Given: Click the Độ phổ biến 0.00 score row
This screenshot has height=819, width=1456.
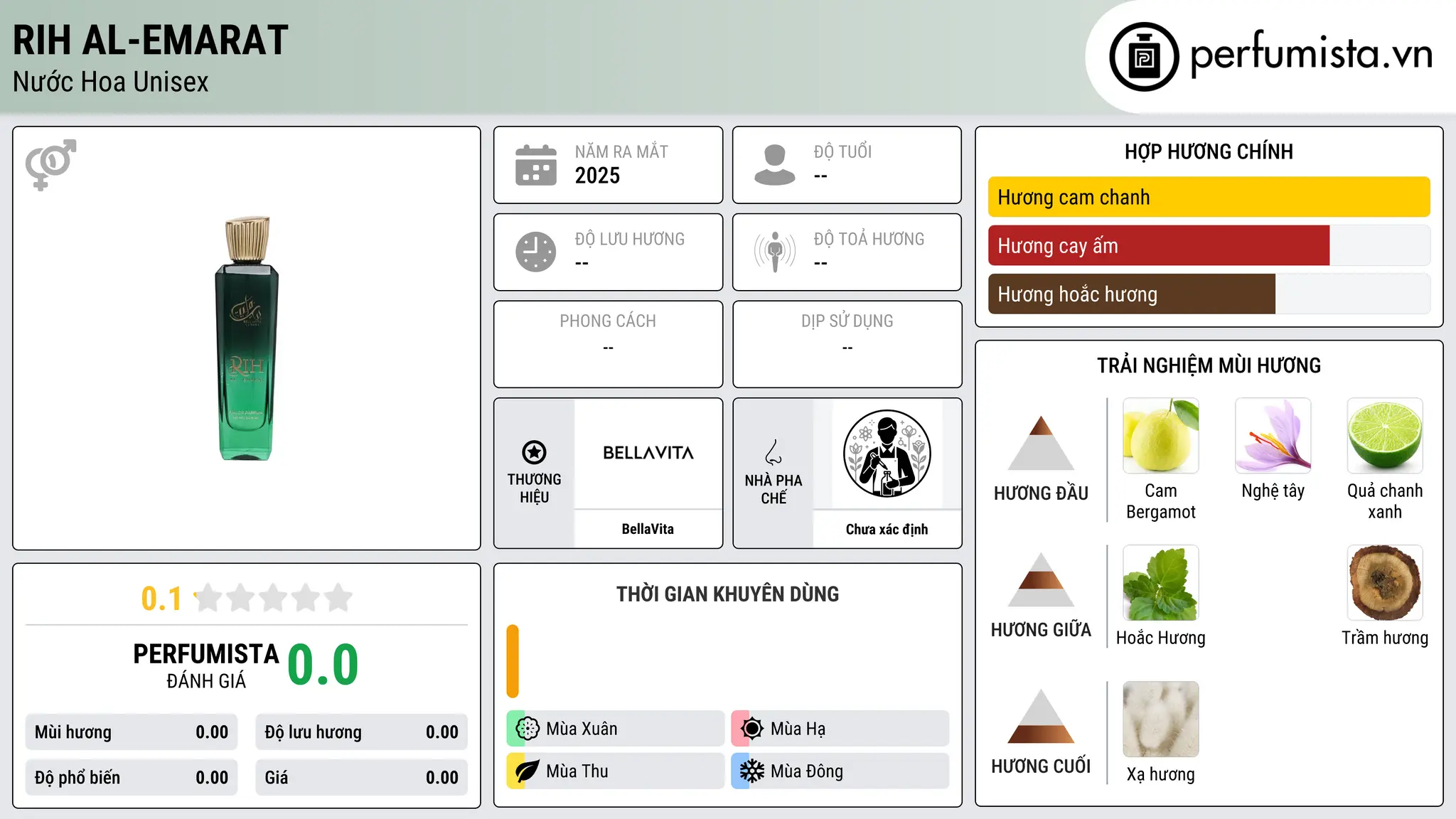Looking at the screenshot, I should click(x=132, y=778).
